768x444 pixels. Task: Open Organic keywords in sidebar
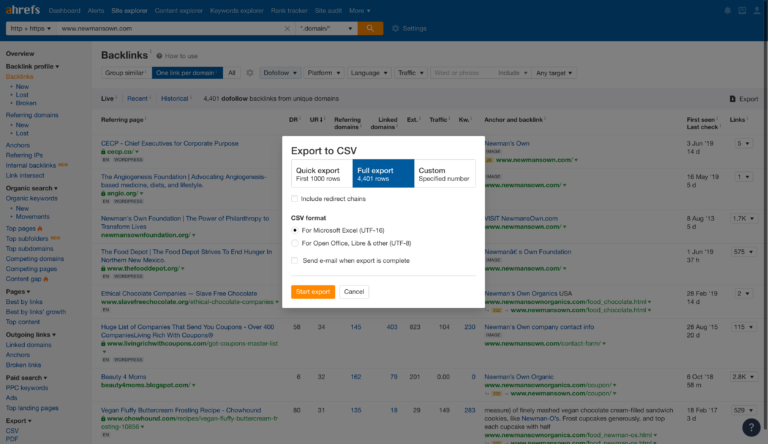coord(31,198)
